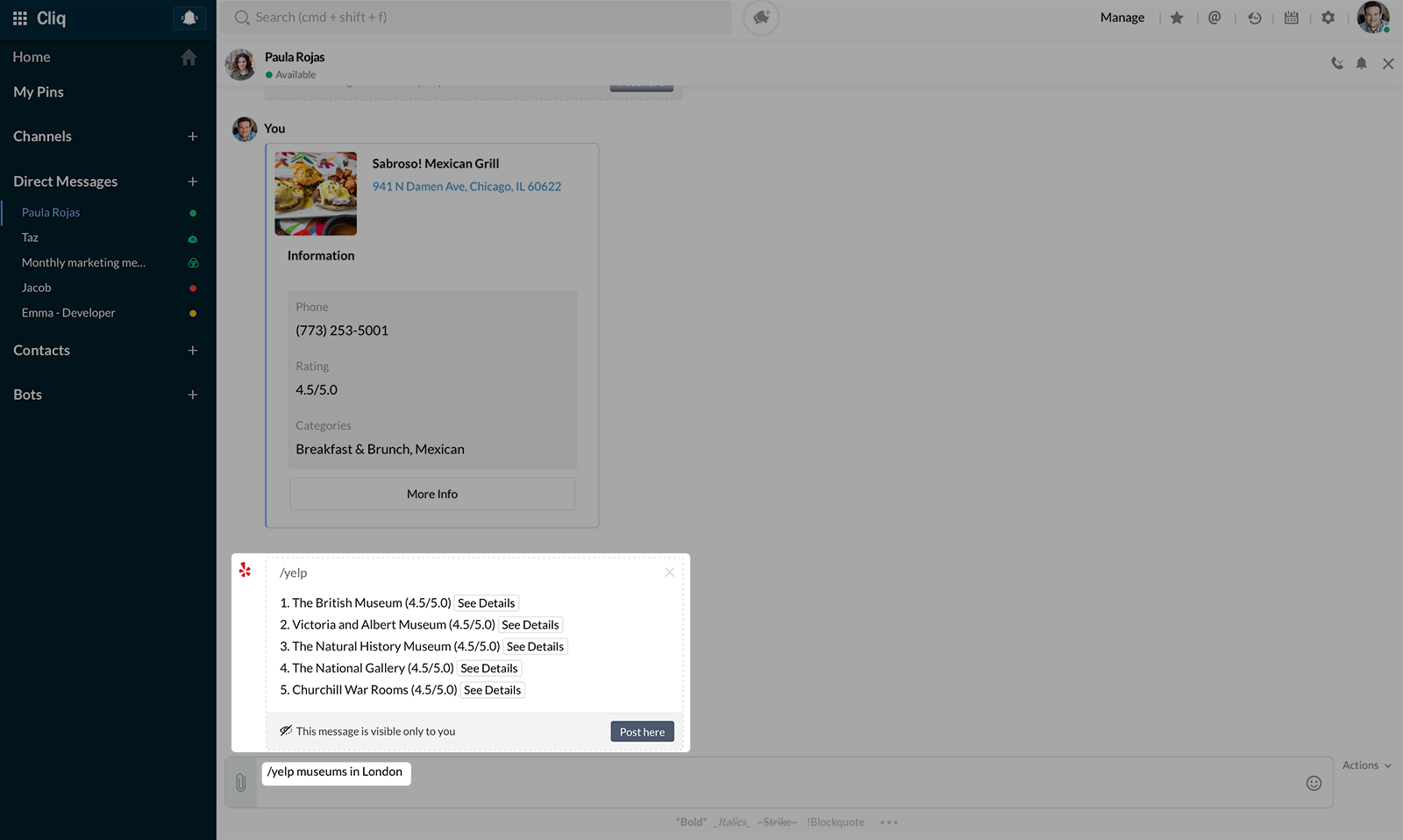Image resolution: width=1403 pixels, height=840 pixels.
Task: Click the phone number (773) 253-5001
Action: click(342, 331)
